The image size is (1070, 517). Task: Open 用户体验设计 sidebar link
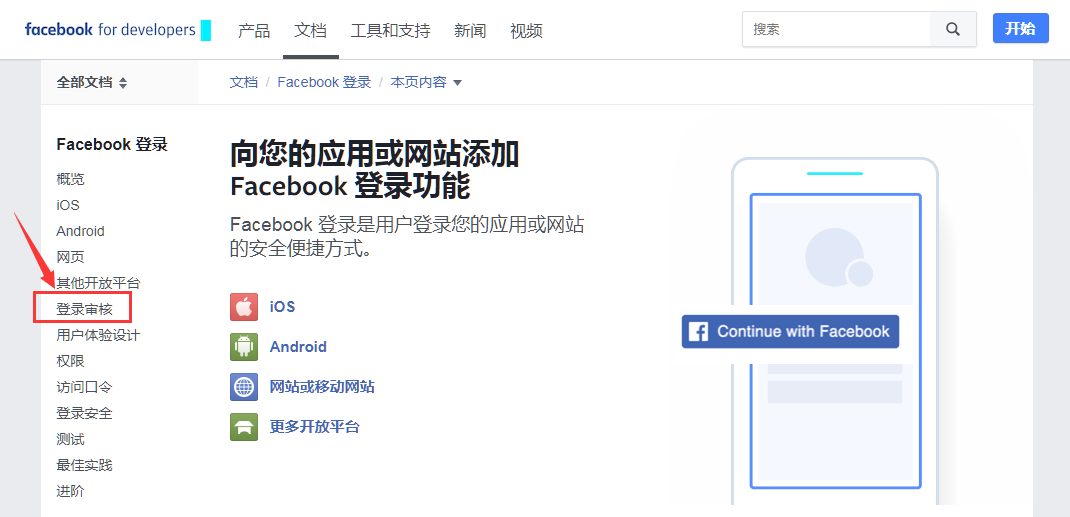pos(98,335)
